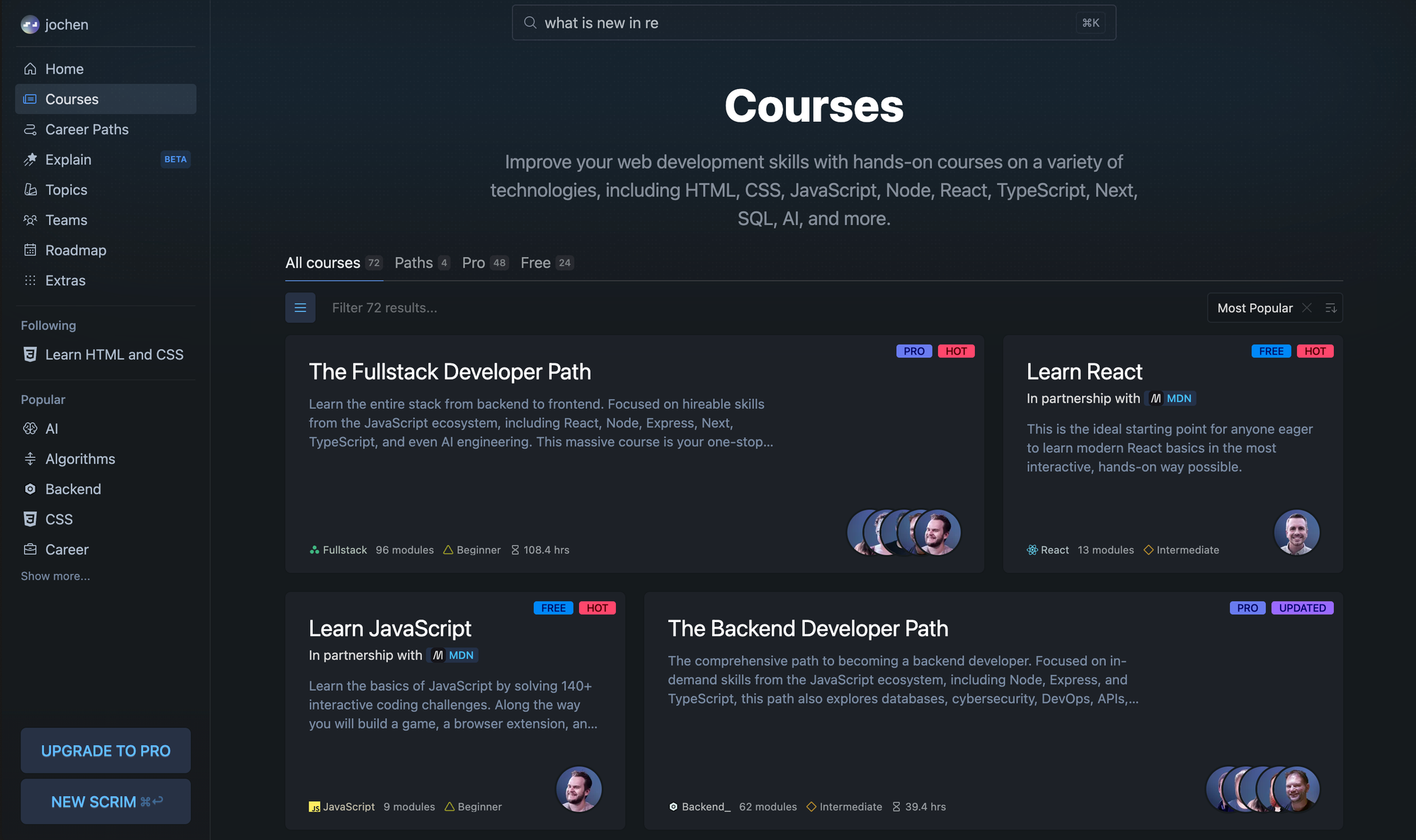Click the PRO badge on Fullstack card
1416x840 pixels.
pos(914,351)
